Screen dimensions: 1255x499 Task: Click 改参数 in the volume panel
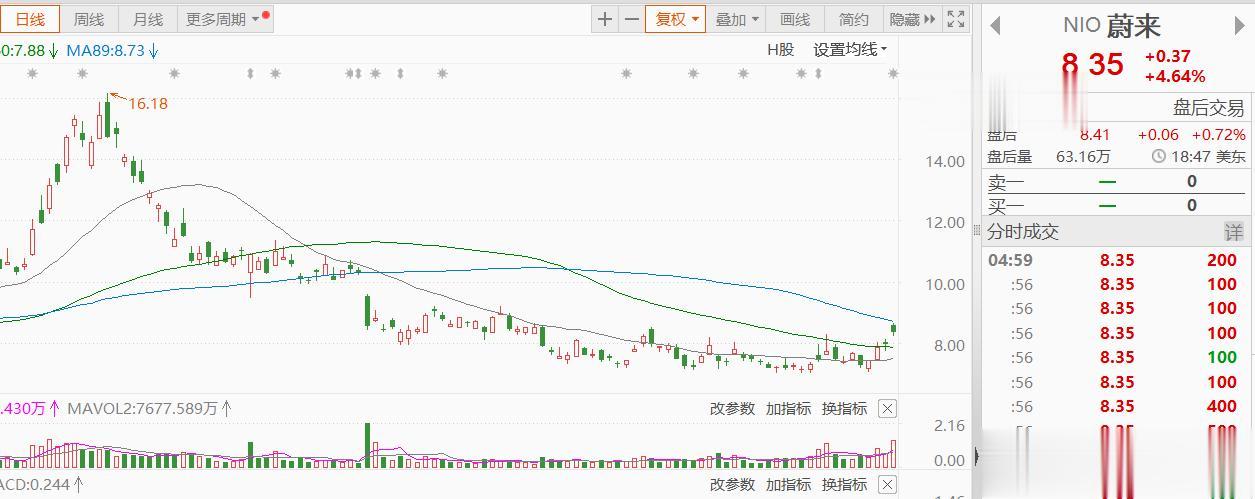pyautogui.click(x=732, y=408)
